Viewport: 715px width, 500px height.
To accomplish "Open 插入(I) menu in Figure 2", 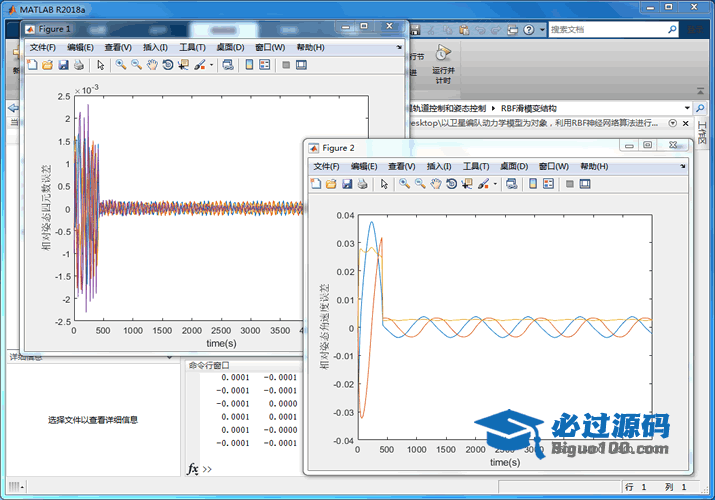I will click(440, 166).
